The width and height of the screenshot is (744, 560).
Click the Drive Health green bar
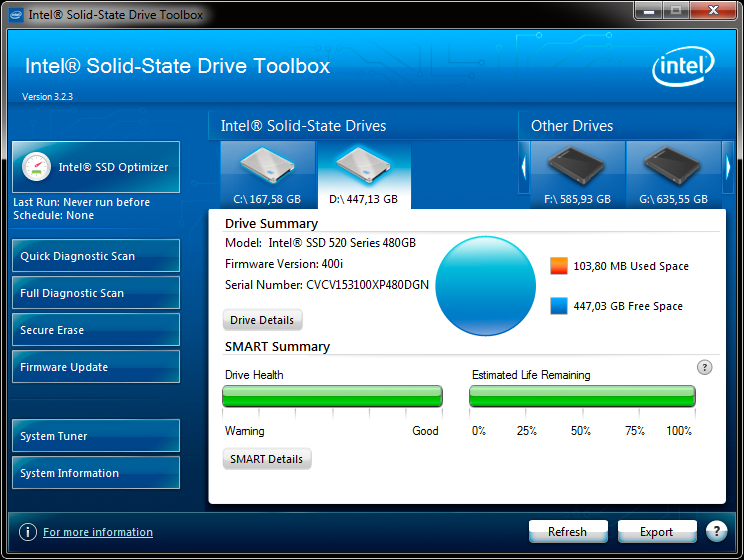click(x=332, y=396)
